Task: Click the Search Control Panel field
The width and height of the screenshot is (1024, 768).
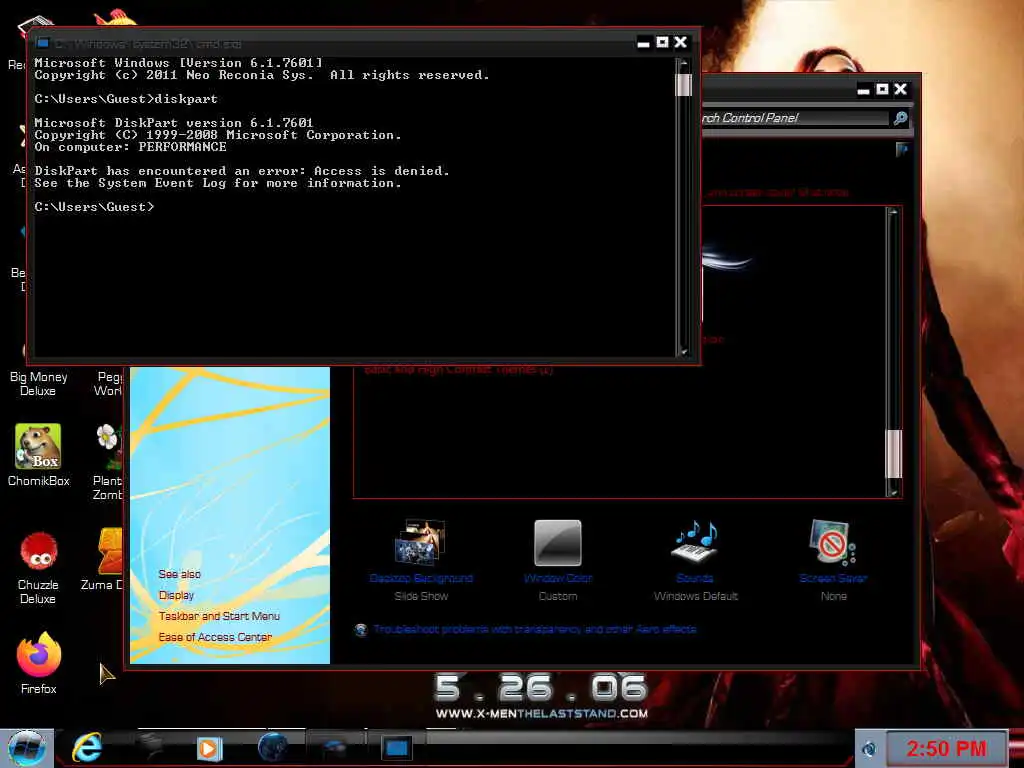Action: click(x=794, y=118)
